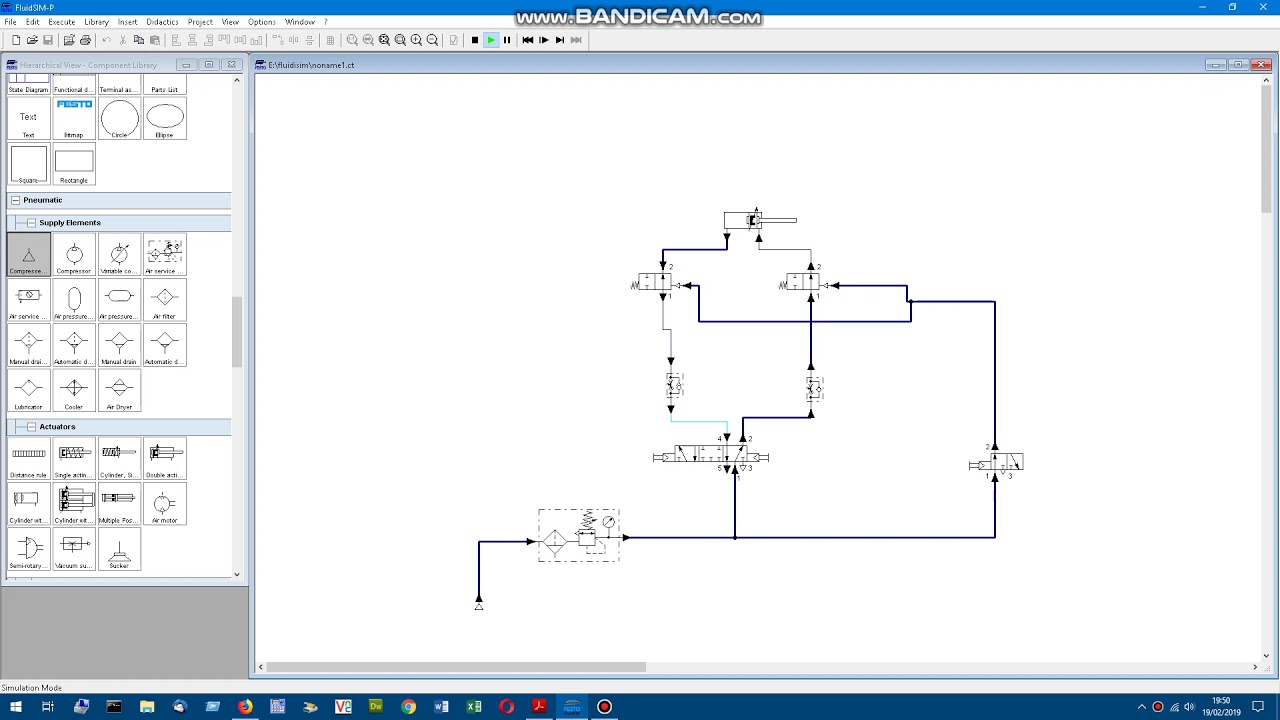Image resolution: width=1280 pixels, height=720 pixels.
Task: Select the Variable compressor component
Action: pos(119,256)
